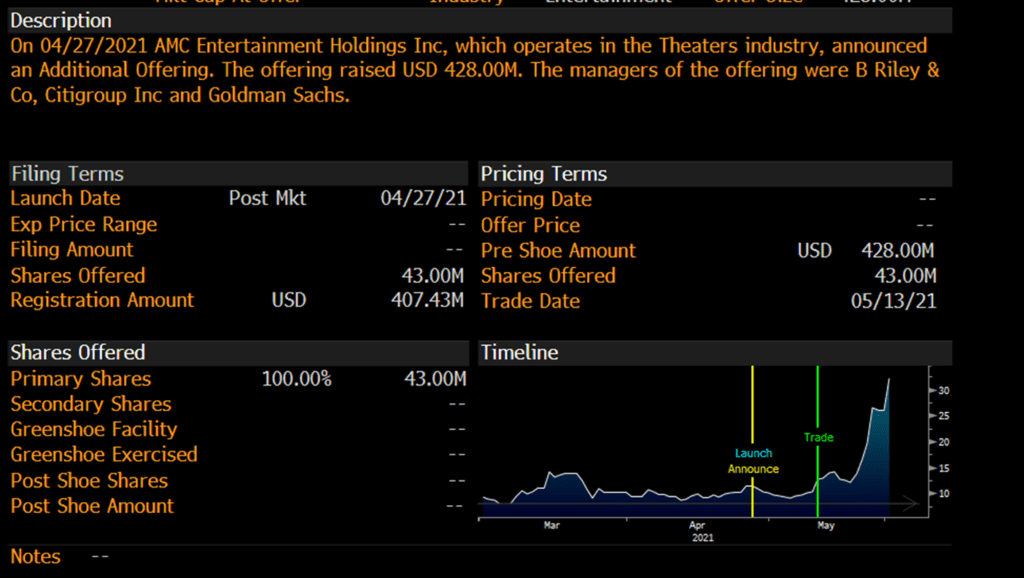Click the 100.00% primary shares percentage
Image resolution: width=1024 pixels, height=578 pixels.
point(296,379)
